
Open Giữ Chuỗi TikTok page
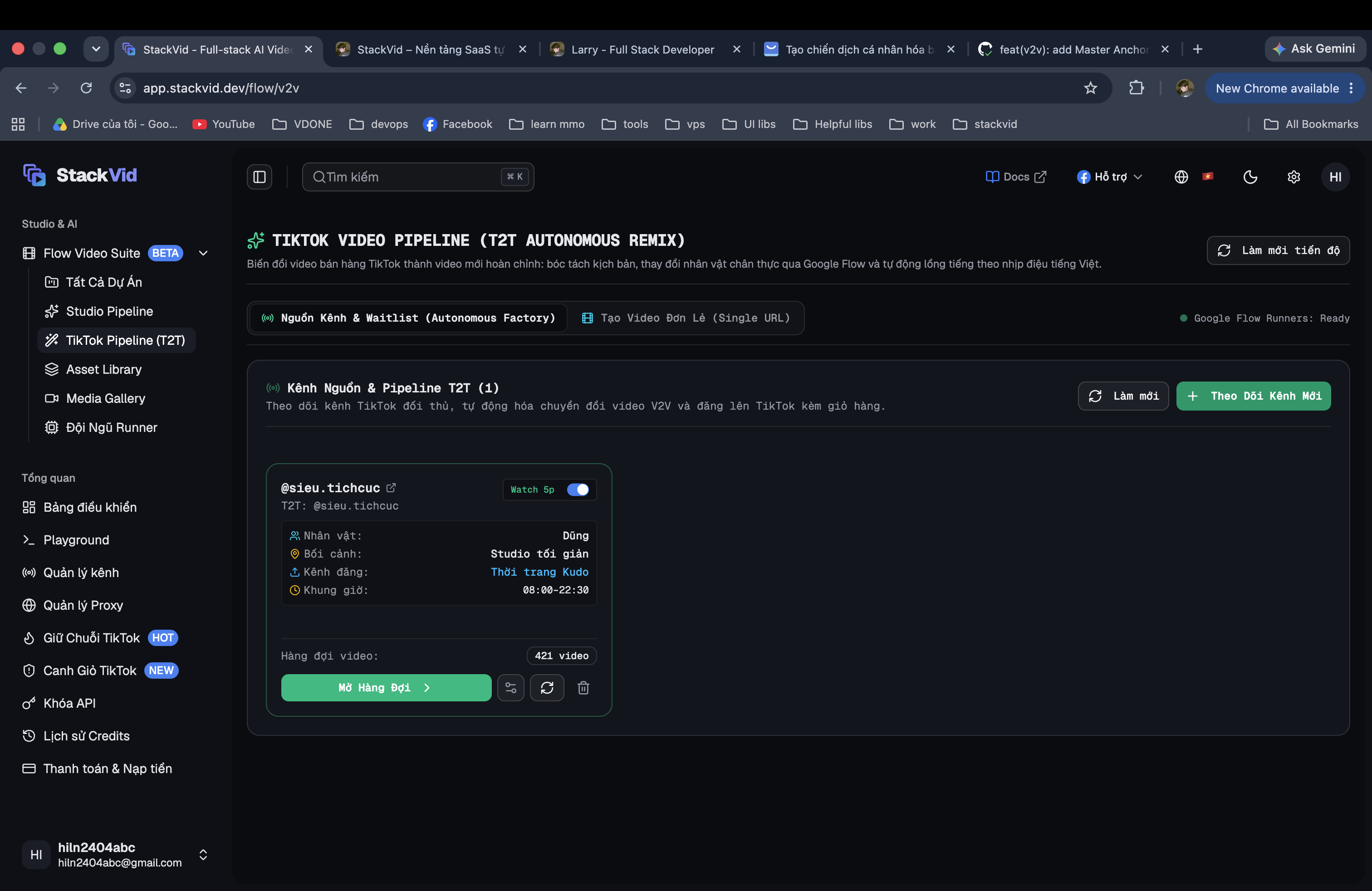pos(101,638)
